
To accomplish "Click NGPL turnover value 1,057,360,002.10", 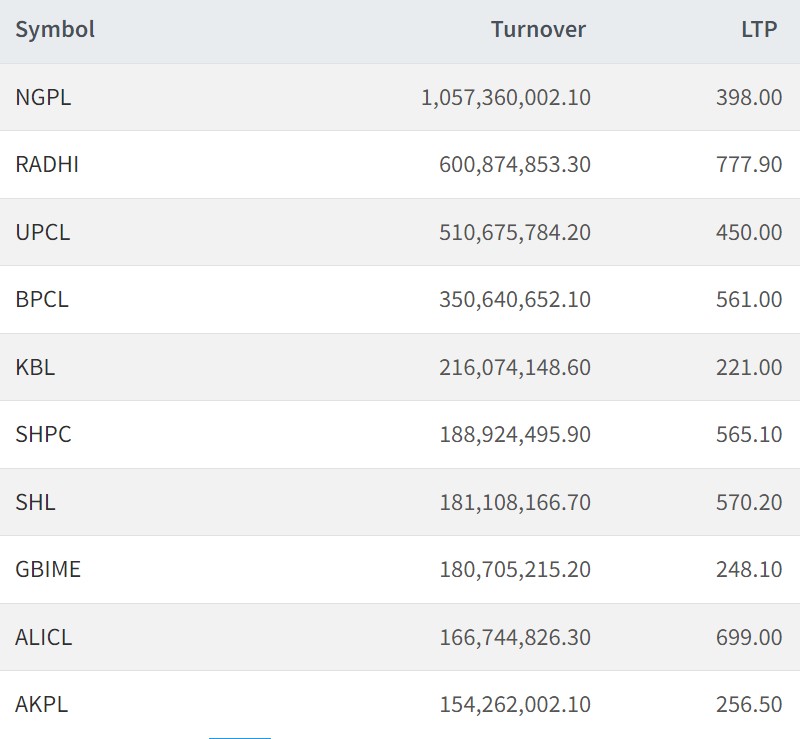I will click(x=506, y=97).
